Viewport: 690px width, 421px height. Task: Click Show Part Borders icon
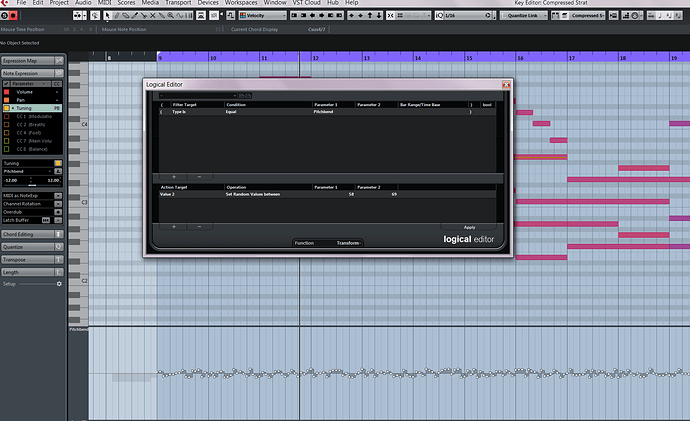(x=555, y=15)
